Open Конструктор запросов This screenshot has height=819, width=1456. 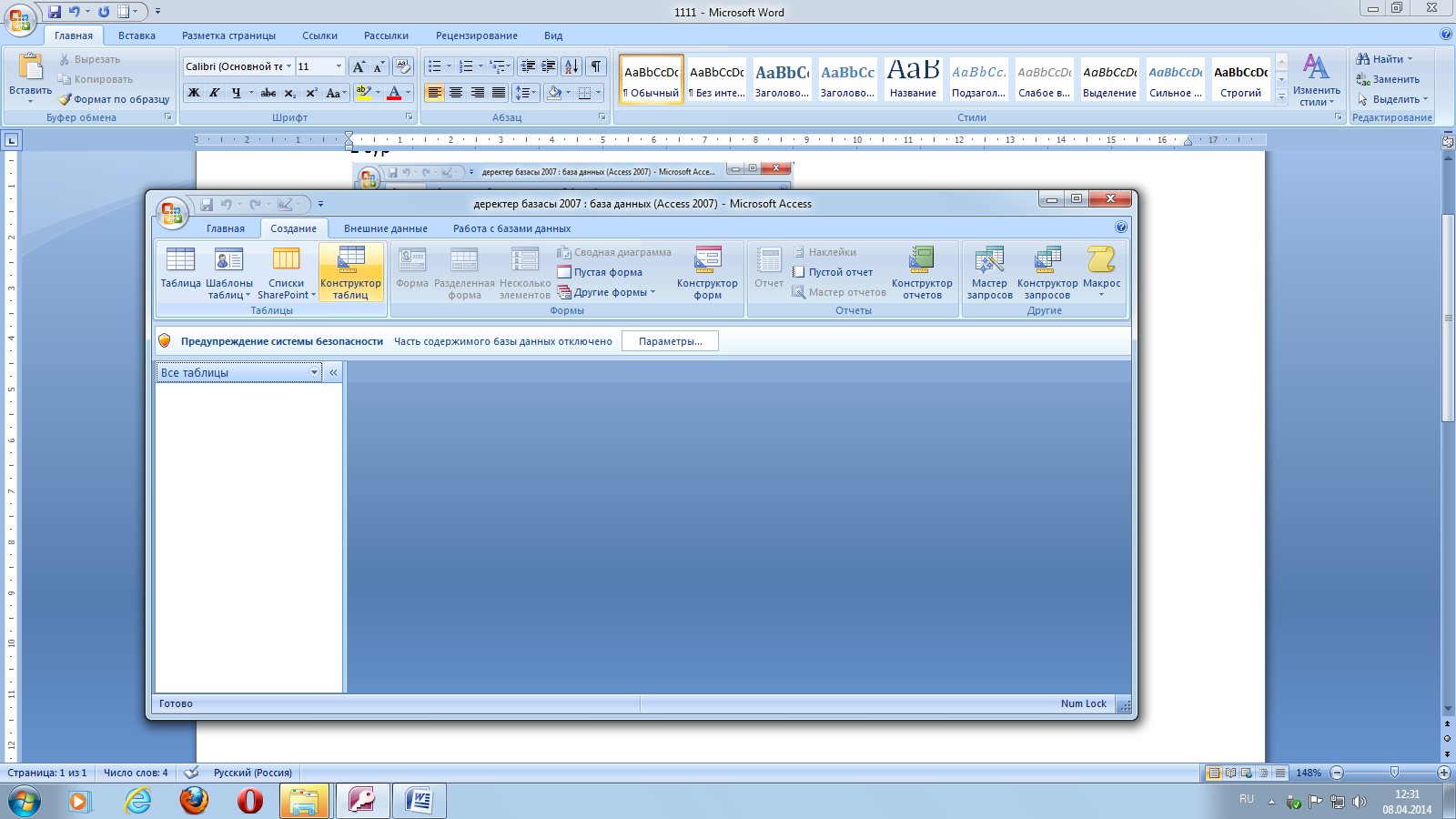point(1047,272)
